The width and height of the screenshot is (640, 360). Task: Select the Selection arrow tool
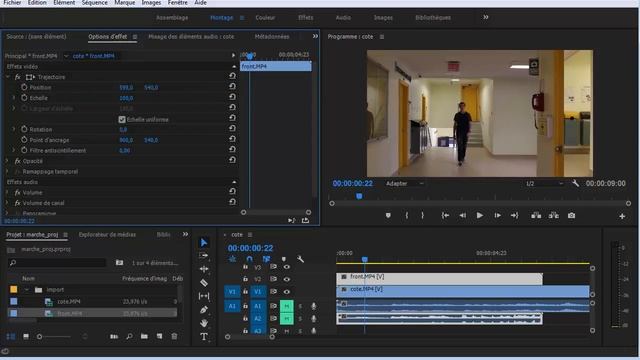[x=204, y=242]
